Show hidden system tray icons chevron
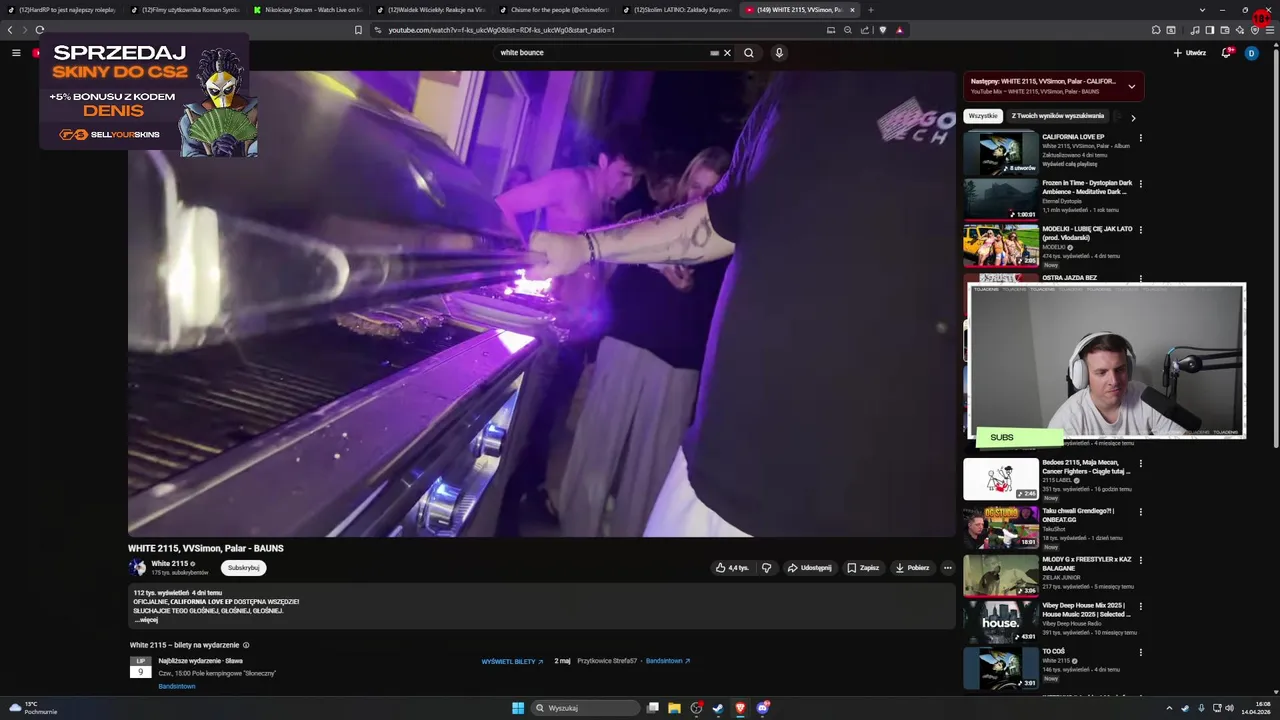The width and height of the screenshot is (1280, 720). [x=1169, y=708]
